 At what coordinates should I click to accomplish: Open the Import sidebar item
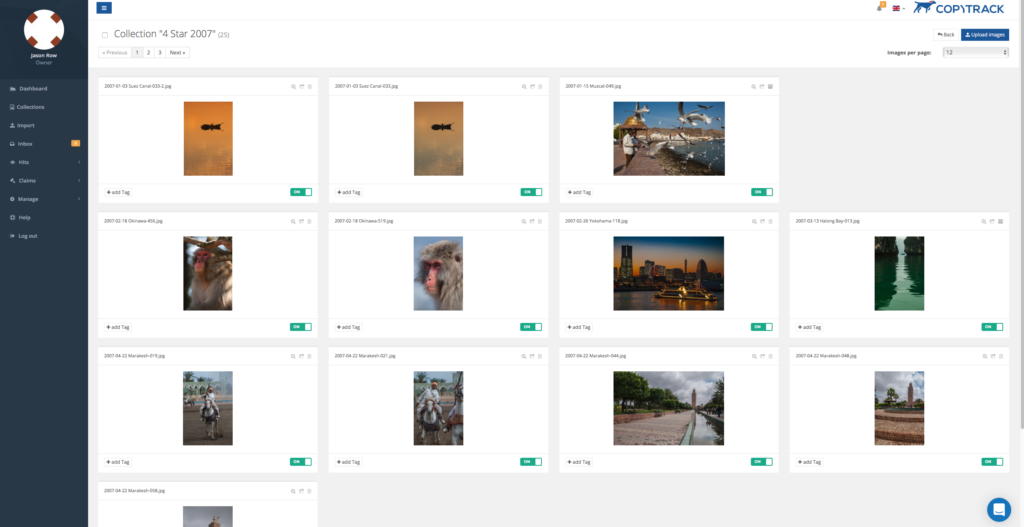(44, 125)
